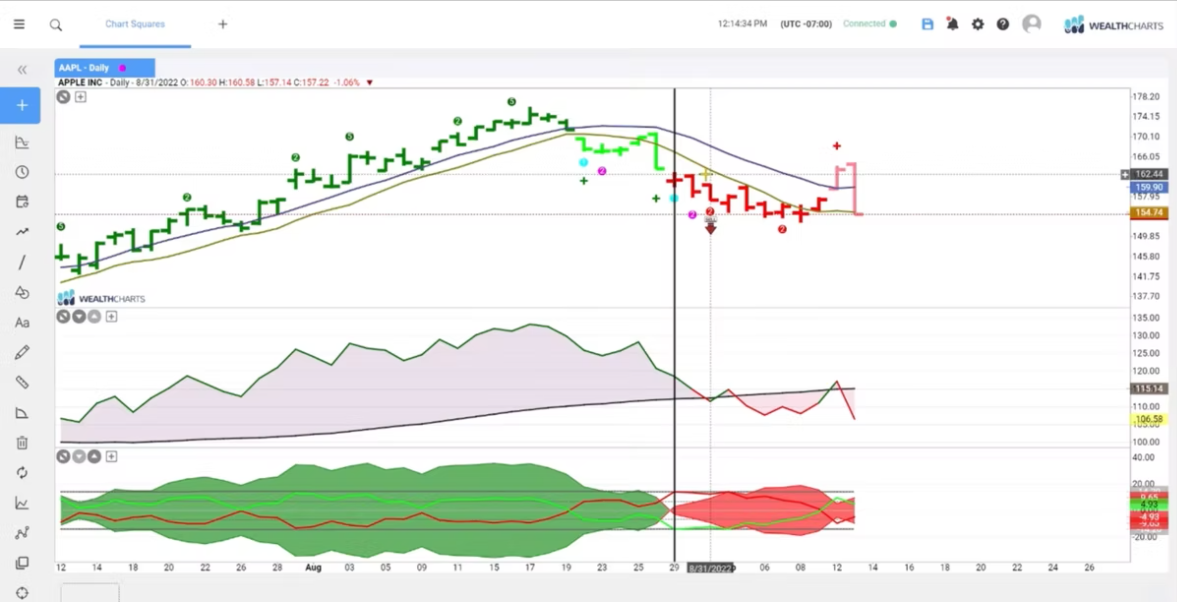Click the yellow 106.58 indicator value label

coord(1148,419)
